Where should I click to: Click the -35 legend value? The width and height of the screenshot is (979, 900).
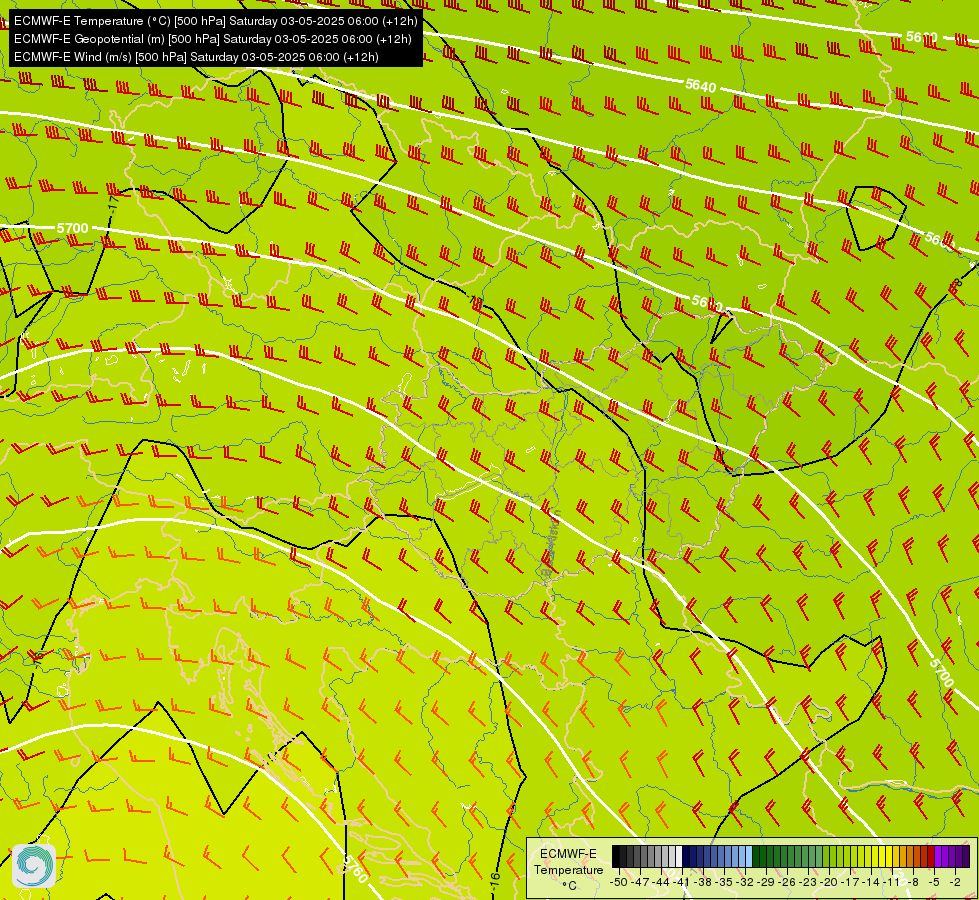pos(724,882)
